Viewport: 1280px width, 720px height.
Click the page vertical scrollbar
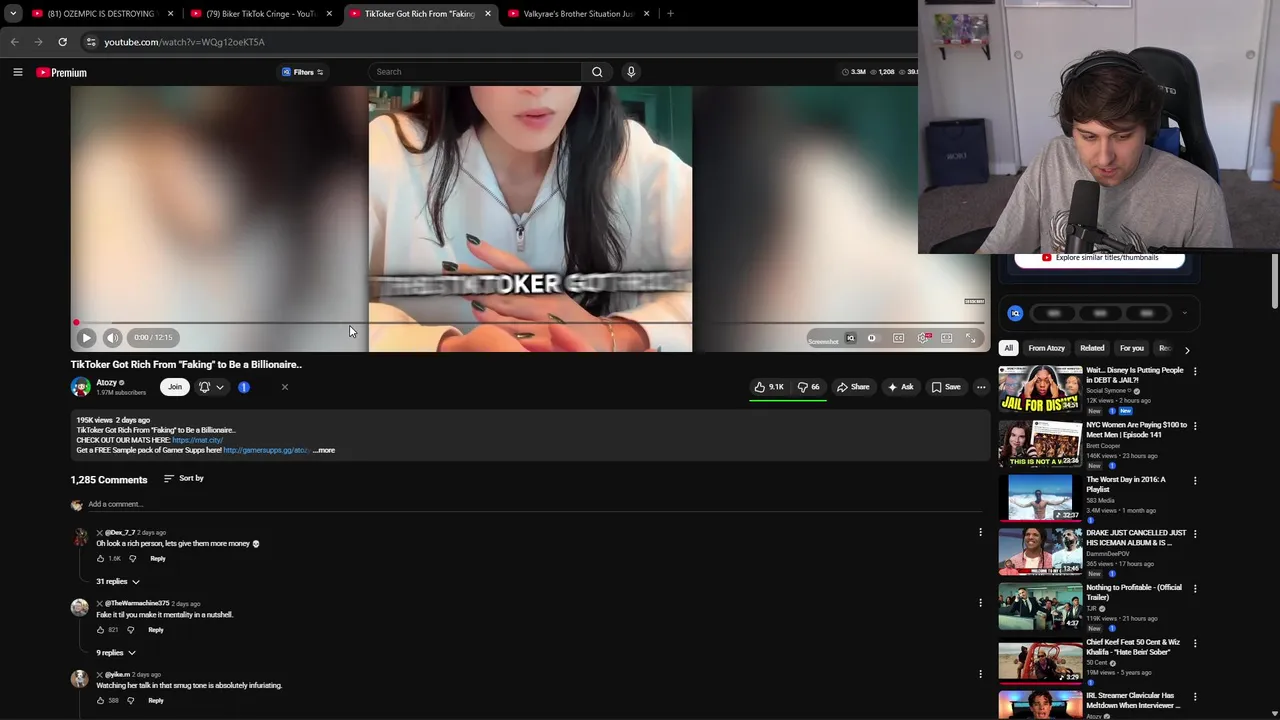pos(1275,283)
